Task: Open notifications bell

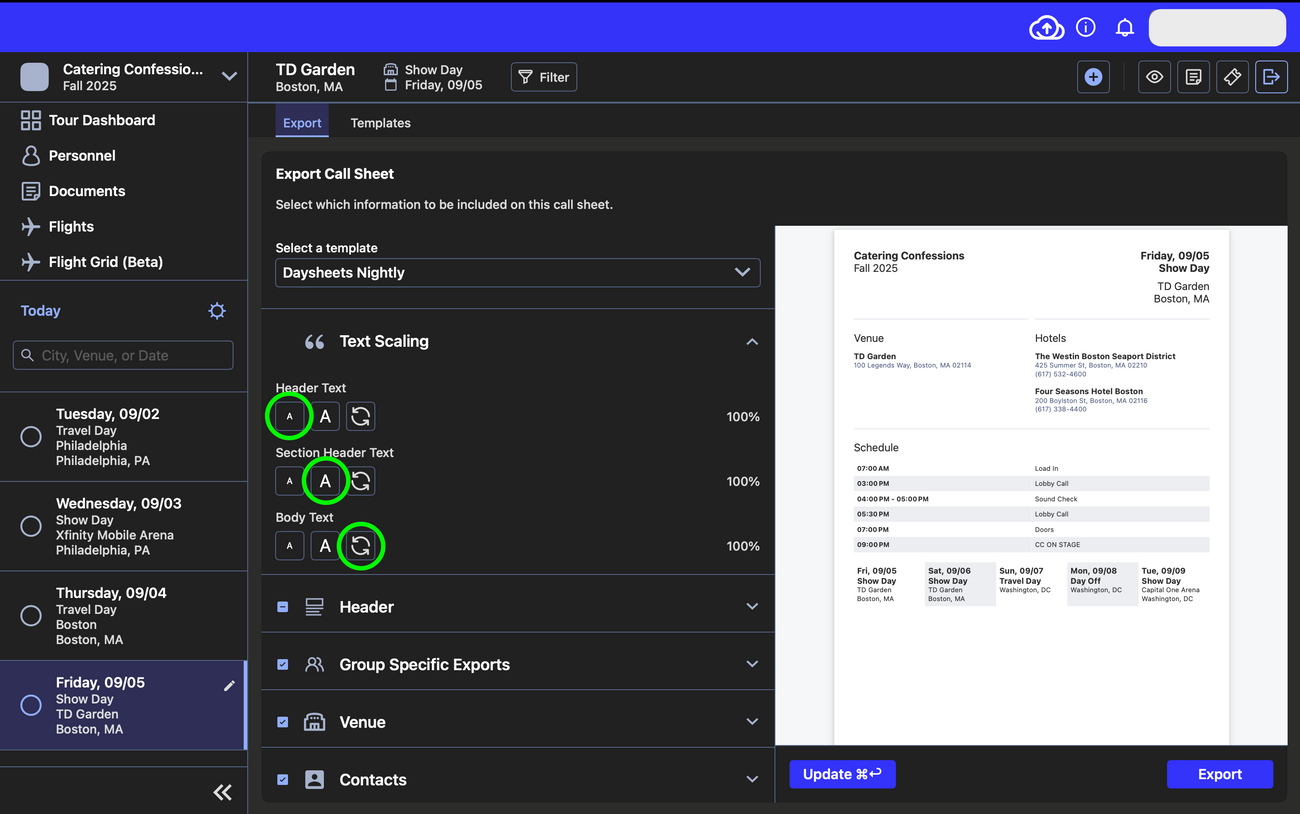Action: (1125, 28)
